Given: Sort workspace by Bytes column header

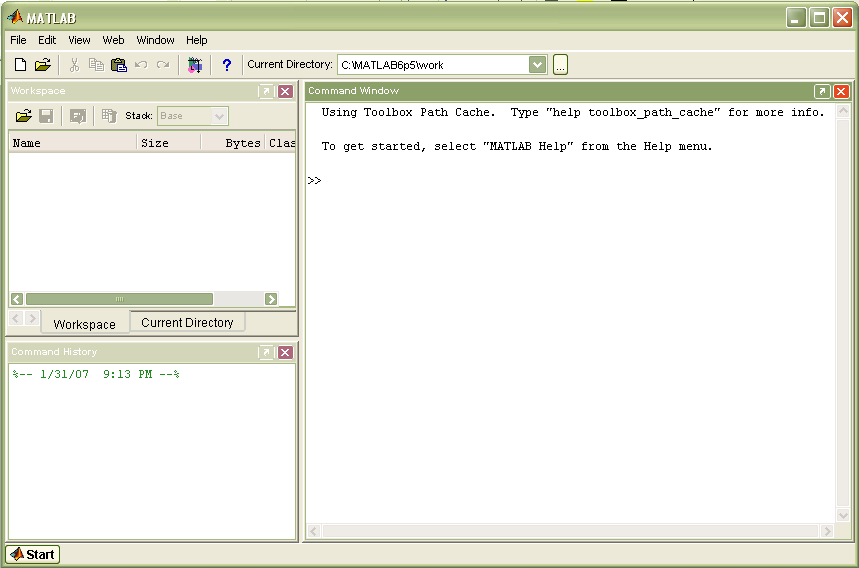Looking at the screenshot, I should click(233, 143).
